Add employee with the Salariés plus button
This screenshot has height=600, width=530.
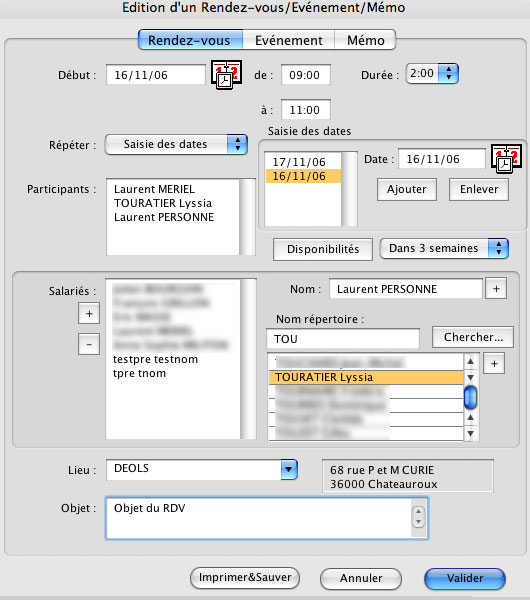(x=89, y=313)
